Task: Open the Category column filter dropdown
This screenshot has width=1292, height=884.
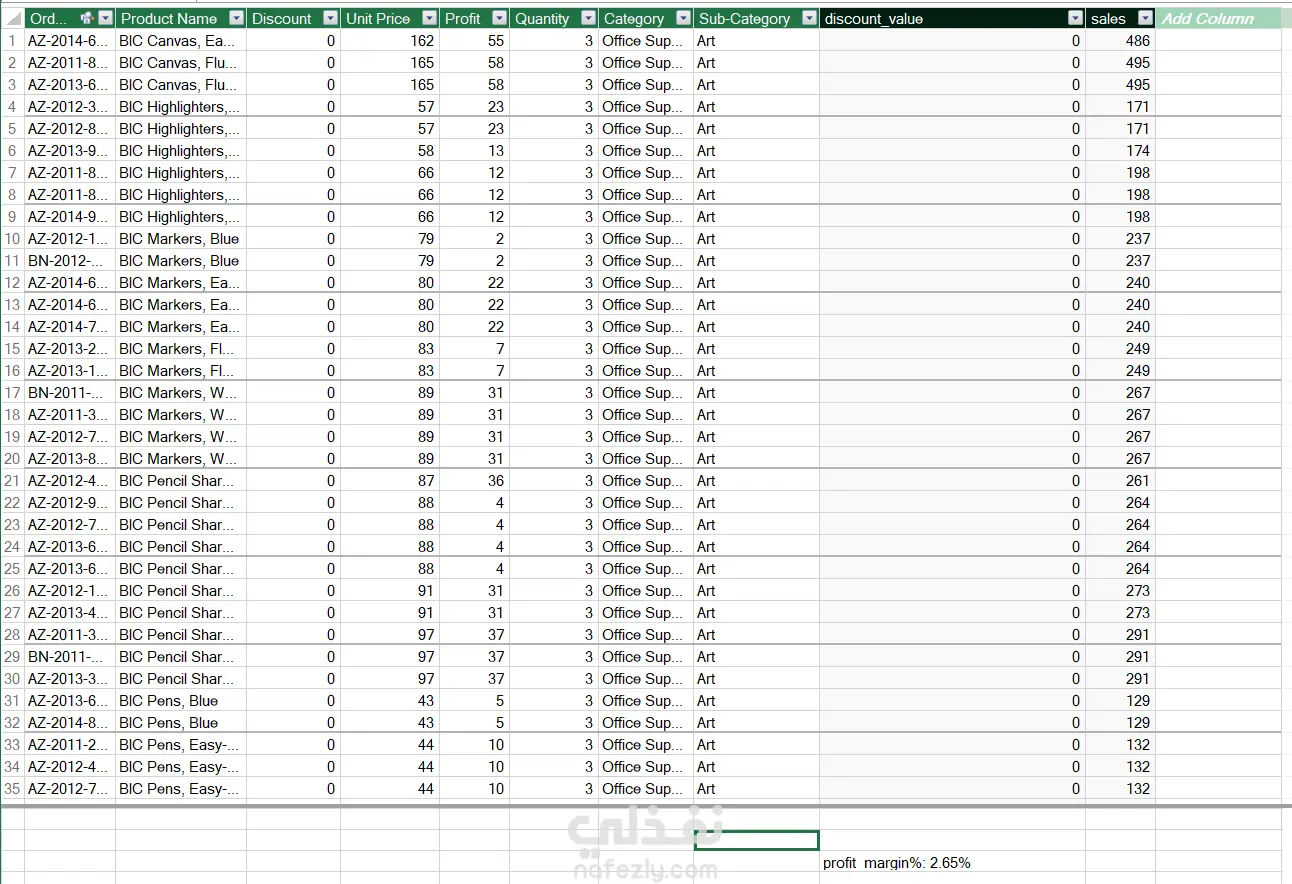Action: pos(683,18)
